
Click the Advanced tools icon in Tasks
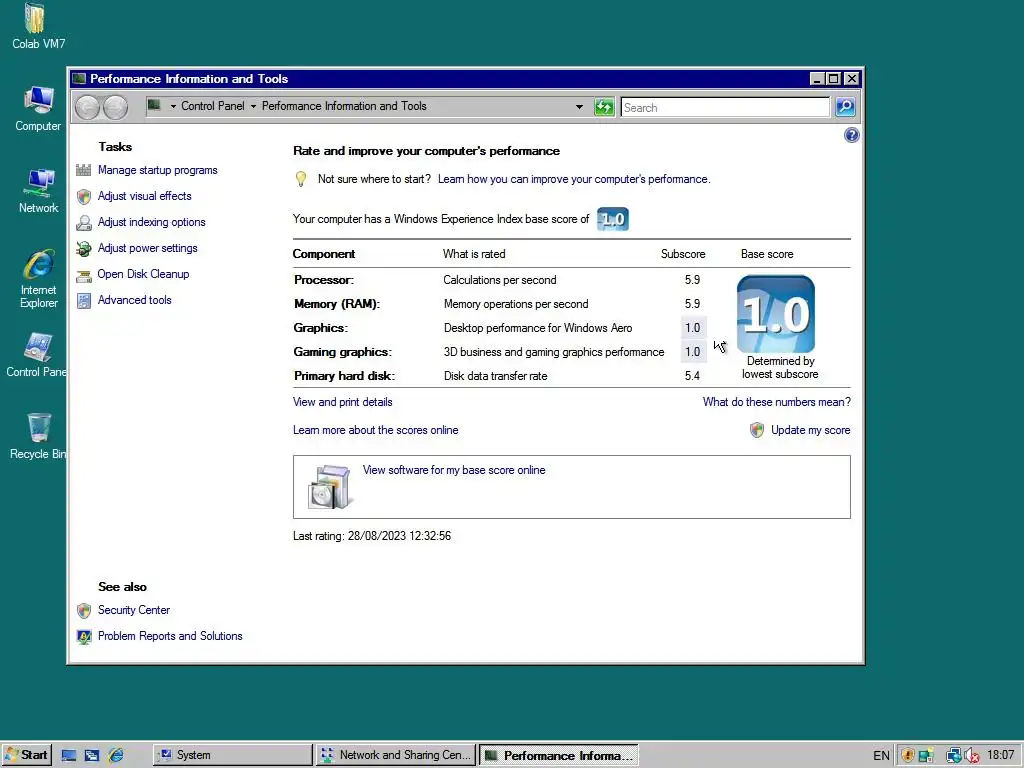[x=84, y=300]
